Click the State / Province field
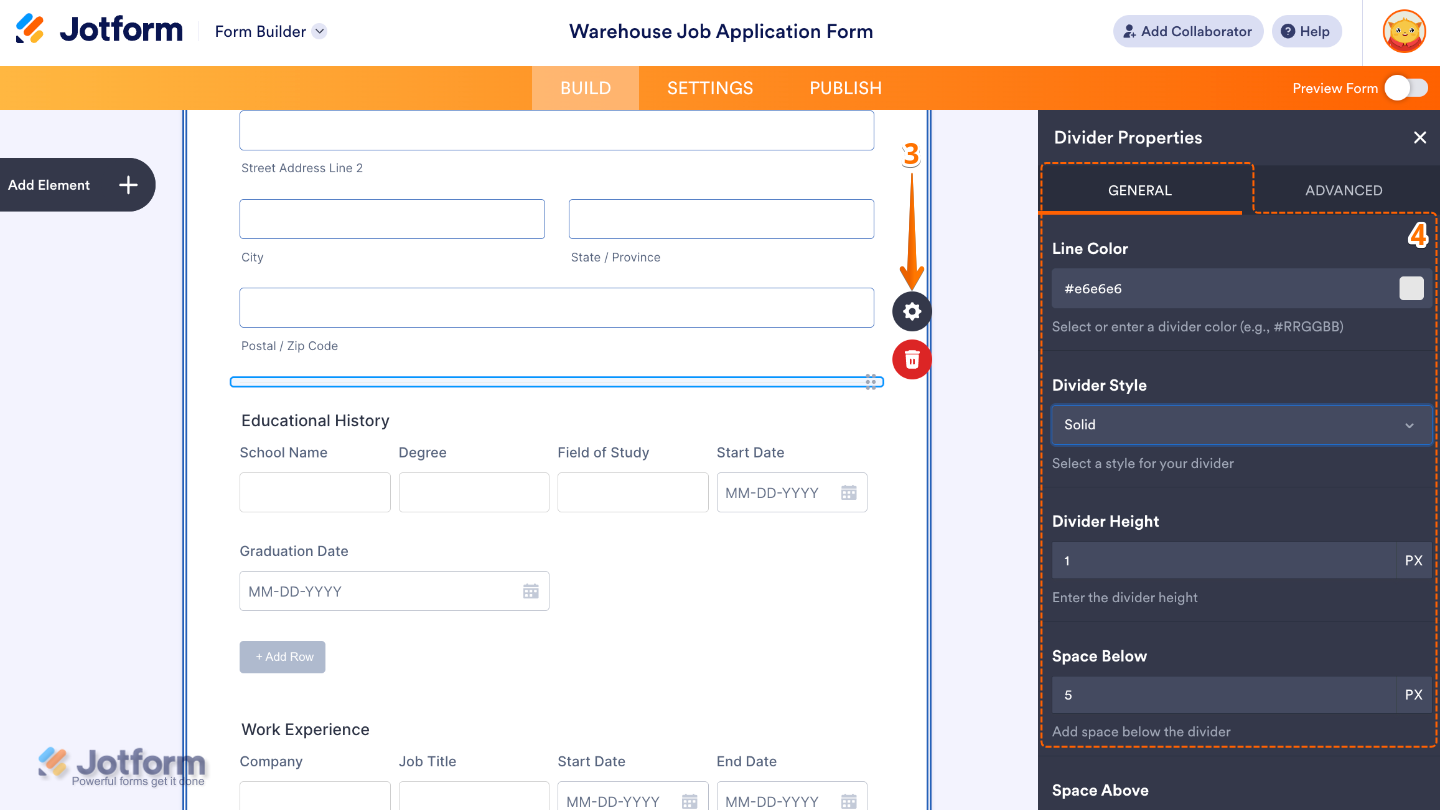The image size is (1440, 810). 722,219
